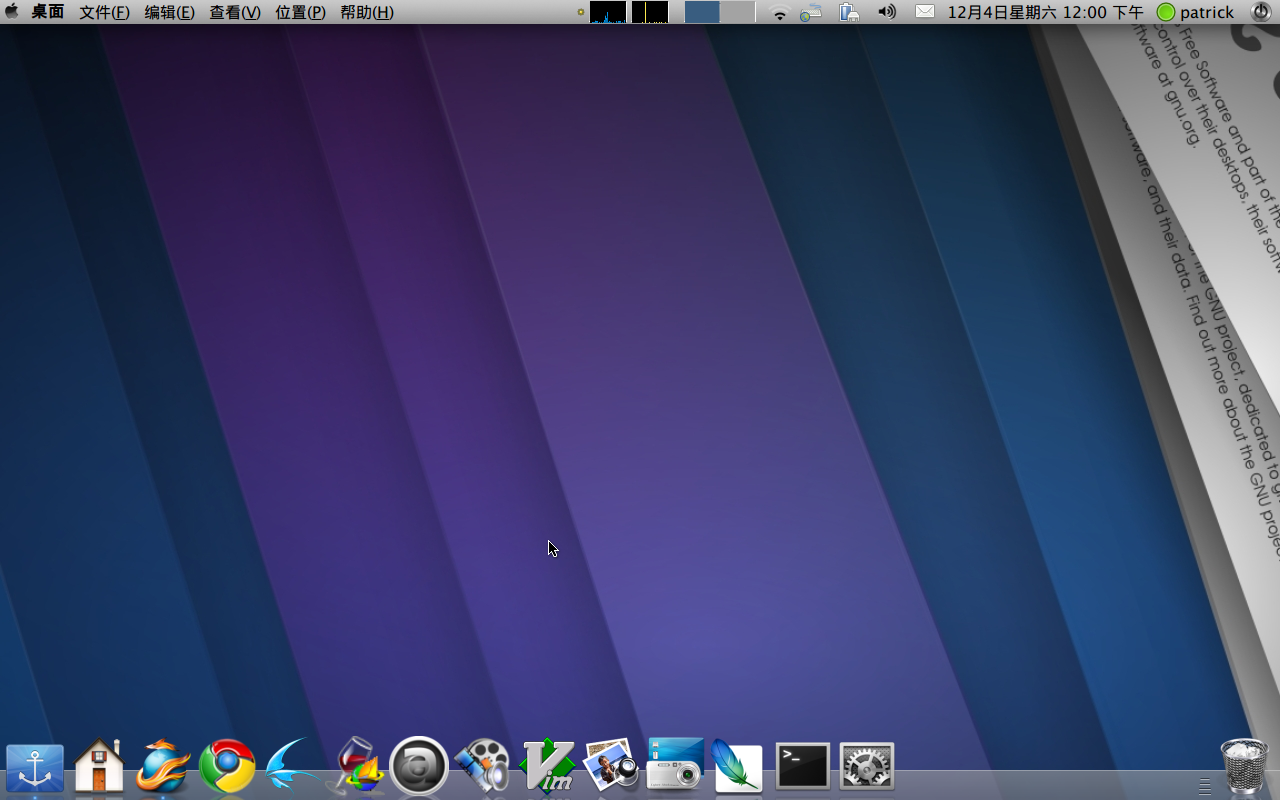
Task: Open the wireless network indicator
Action: [x=779, y=12]
